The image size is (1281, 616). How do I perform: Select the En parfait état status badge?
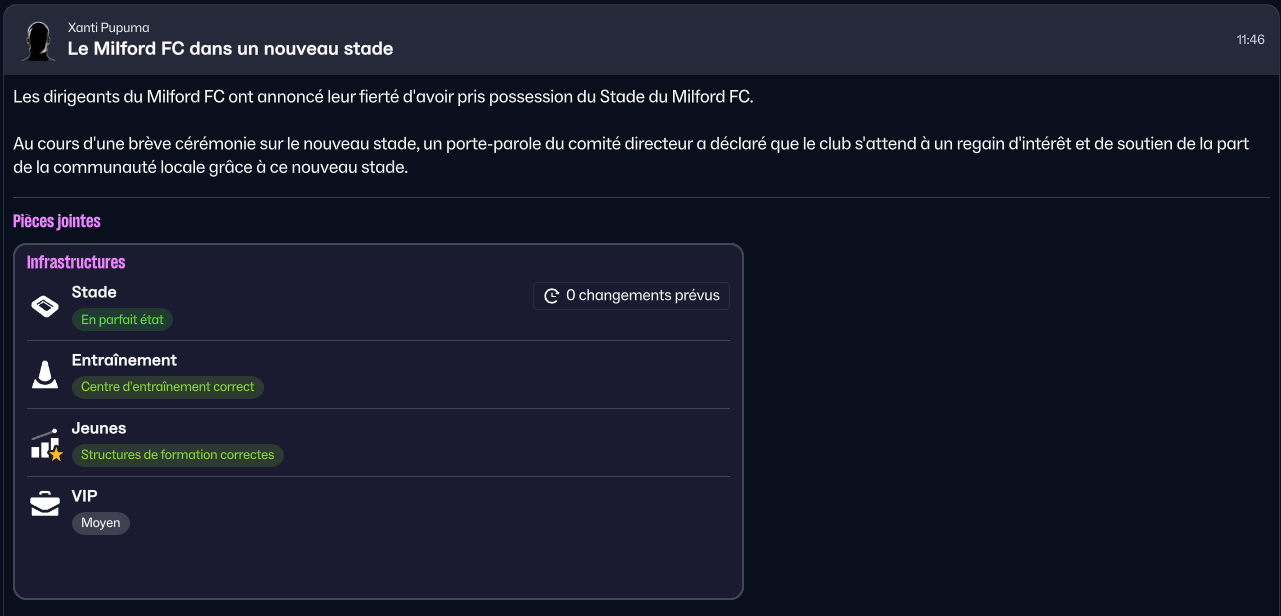[123, 320]
